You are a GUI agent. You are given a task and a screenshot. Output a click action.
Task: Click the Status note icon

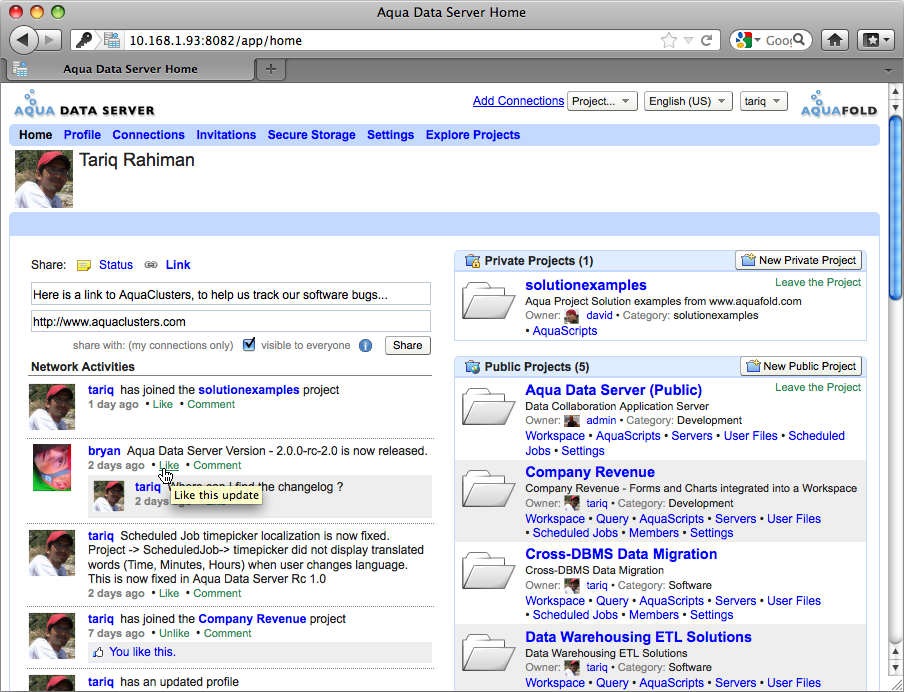[x=84, y=265]
